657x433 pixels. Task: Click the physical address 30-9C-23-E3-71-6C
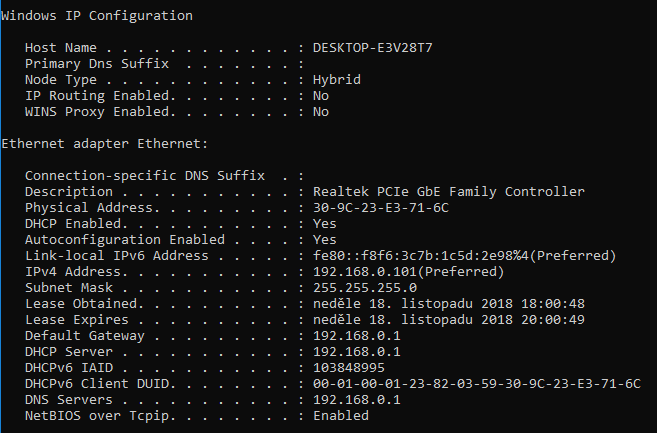(380, 208)
